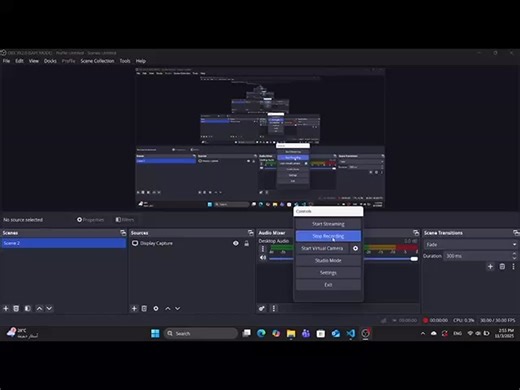520x390 pixels.
Task: Add a new scene with the plus icon
Action: coord(6,308)
